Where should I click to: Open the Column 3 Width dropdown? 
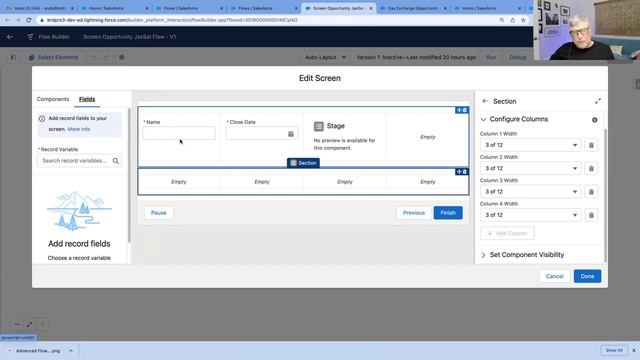[530, 192]
